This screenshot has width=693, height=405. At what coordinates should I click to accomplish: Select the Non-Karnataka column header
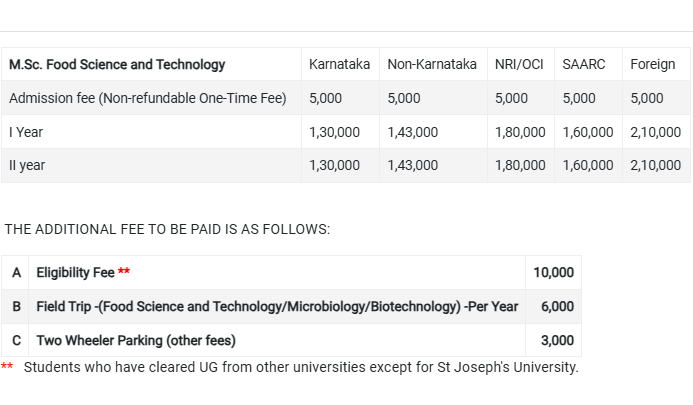tap(432, 65)
